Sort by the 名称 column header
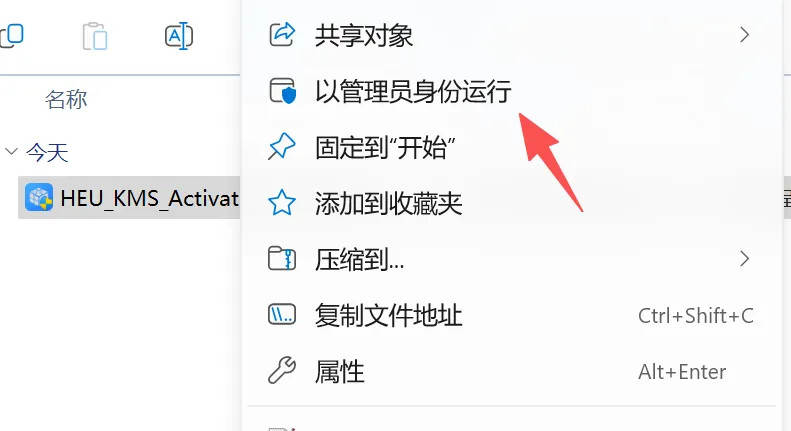Image resolution: width=791 pixels, height=431 pixels. click(x=66, y=99)
